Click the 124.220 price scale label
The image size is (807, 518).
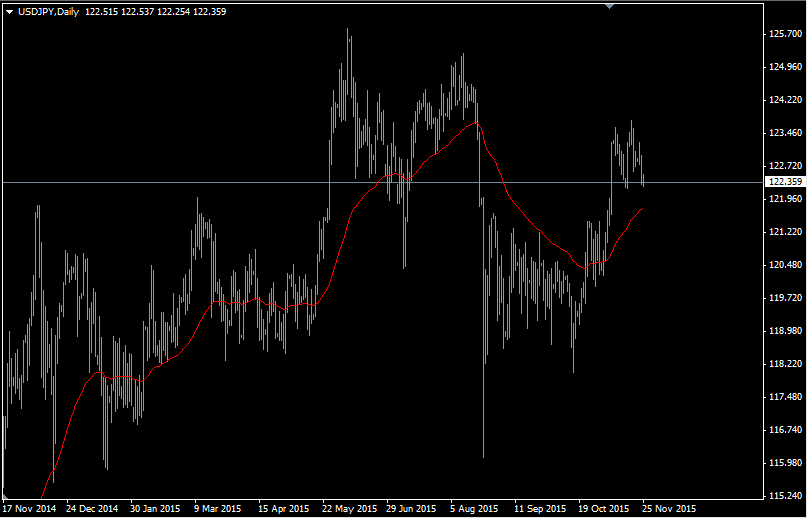click(x=784, y=99)
